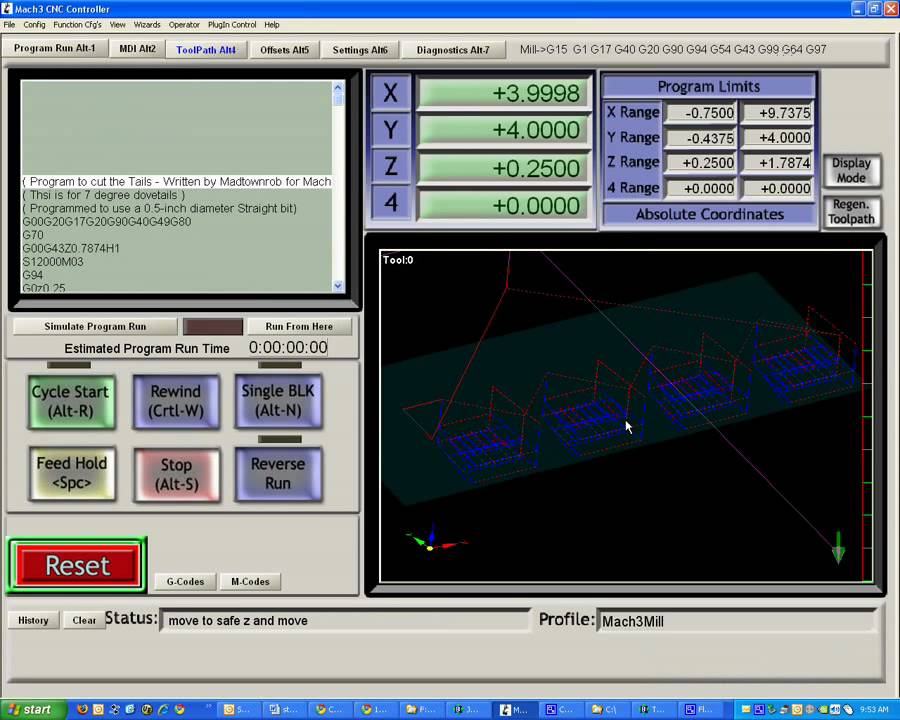Click the Display Mode button
The width and height of the screenshot is (900, 720).
click(851, 171)
